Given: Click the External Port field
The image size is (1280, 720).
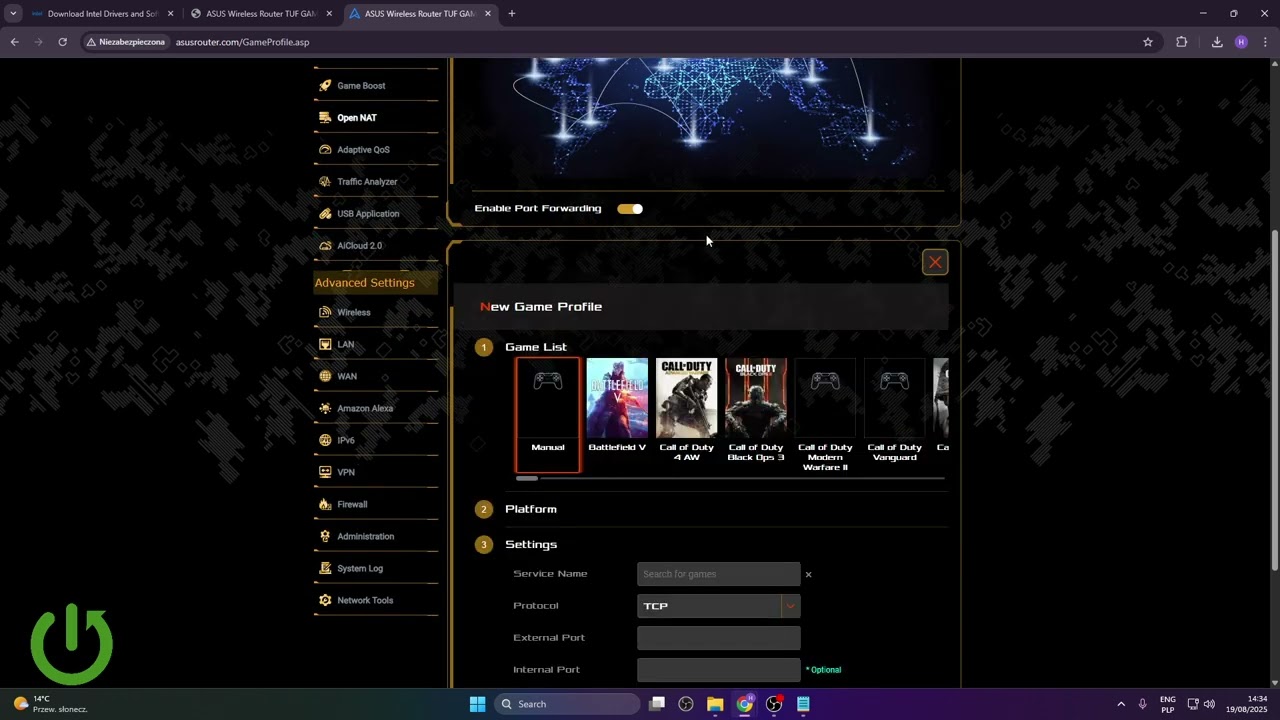Looking at the screenshot, I should (x=718, y=638).
